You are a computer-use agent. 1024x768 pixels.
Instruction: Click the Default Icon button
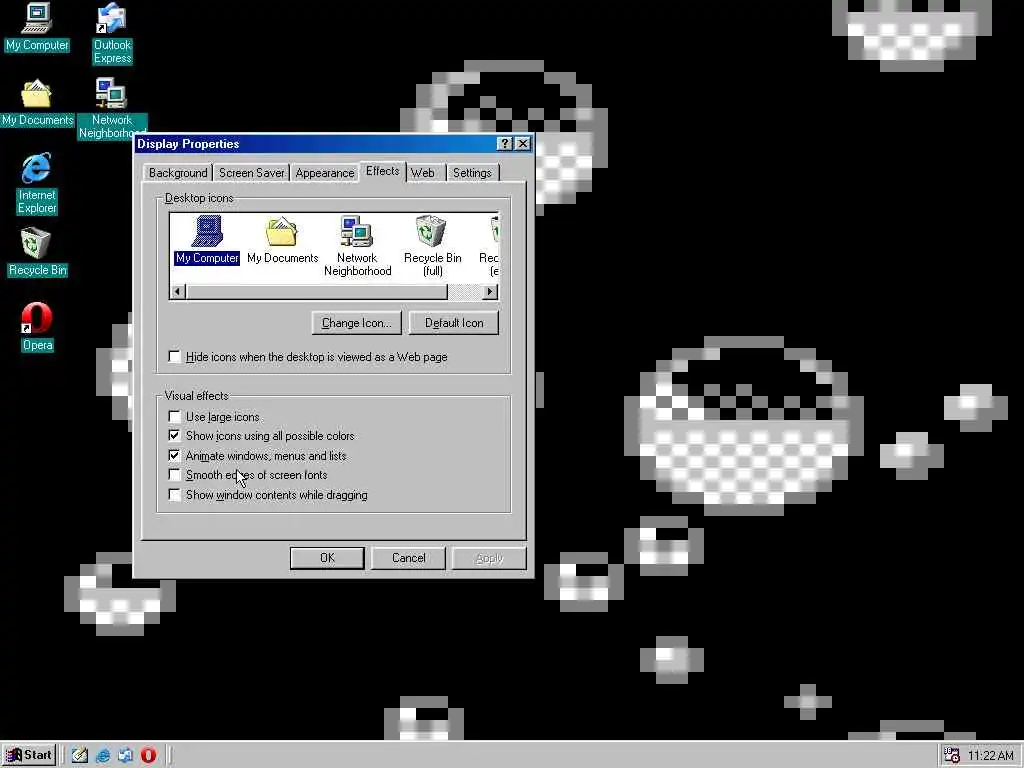tap(454, 323)
